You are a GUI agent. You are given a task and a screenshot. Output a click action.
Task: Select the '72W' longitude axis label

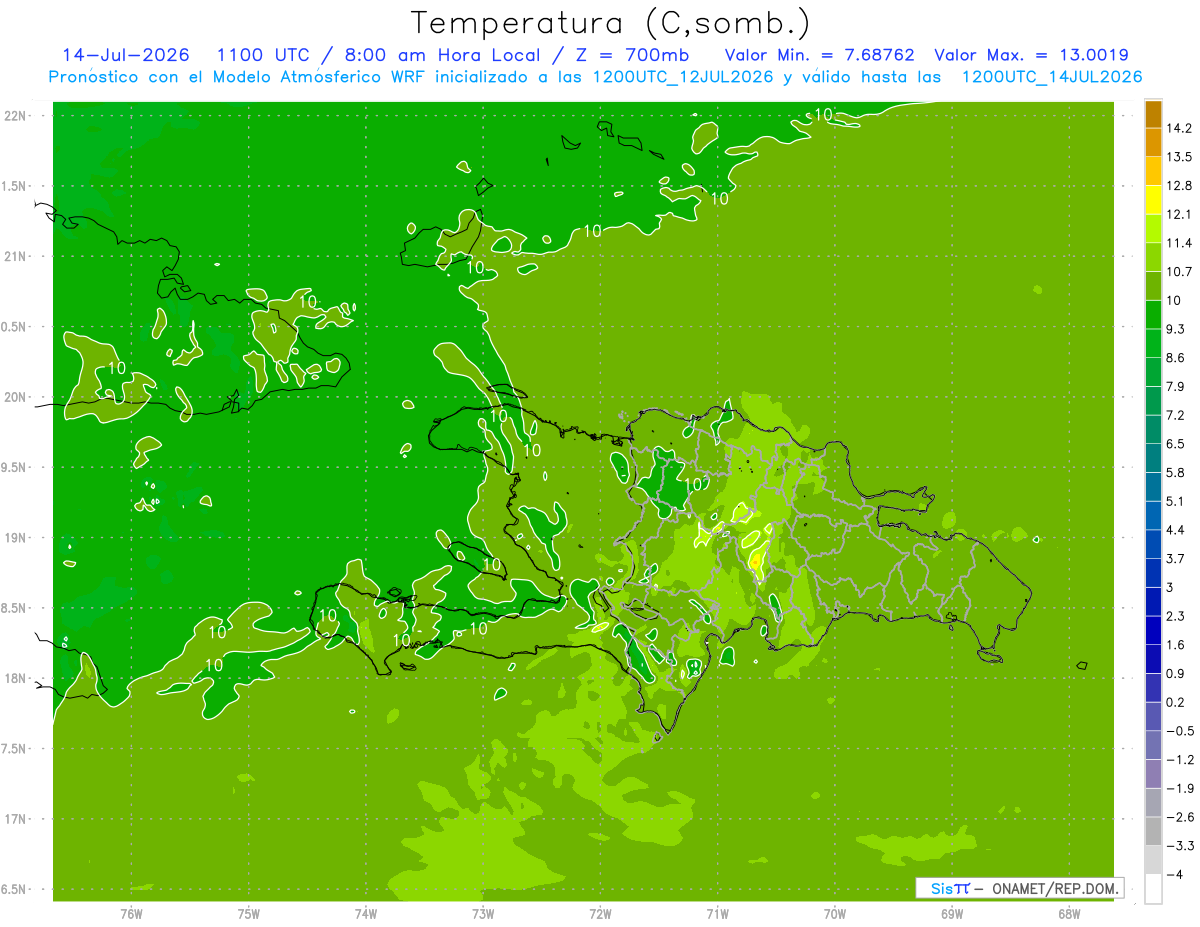[x=601, y=914]
